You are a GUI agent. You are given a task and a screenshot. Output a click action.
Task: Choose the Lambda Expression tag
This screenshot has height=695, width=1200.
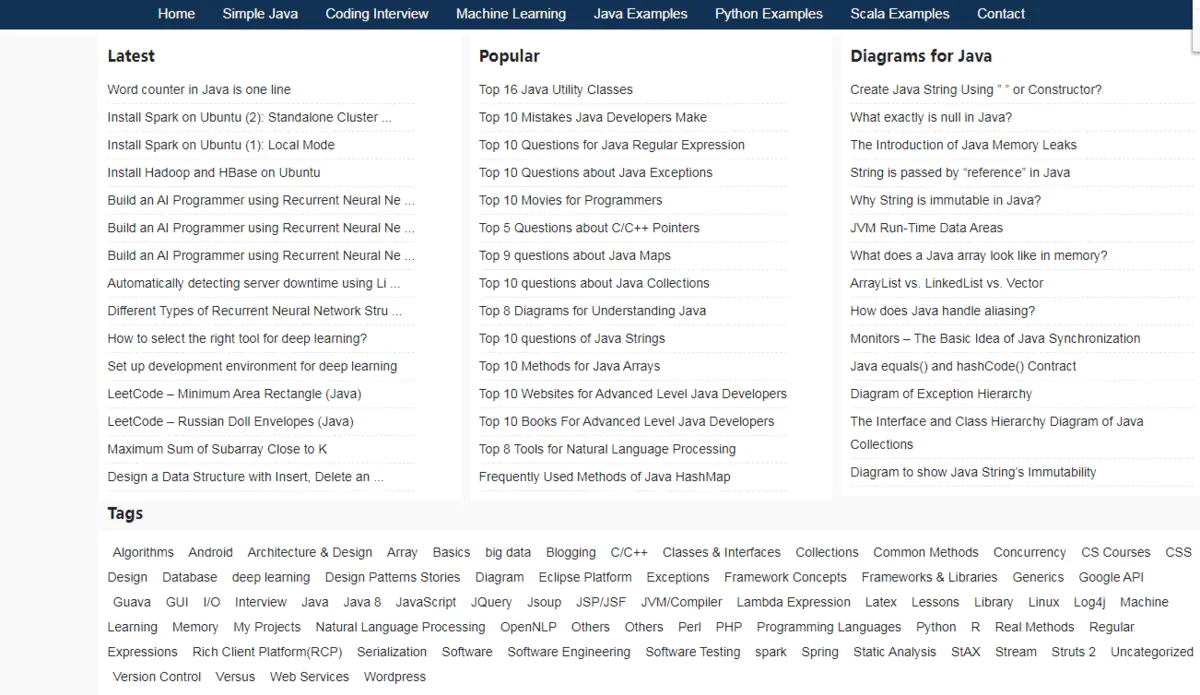point(794,602)
